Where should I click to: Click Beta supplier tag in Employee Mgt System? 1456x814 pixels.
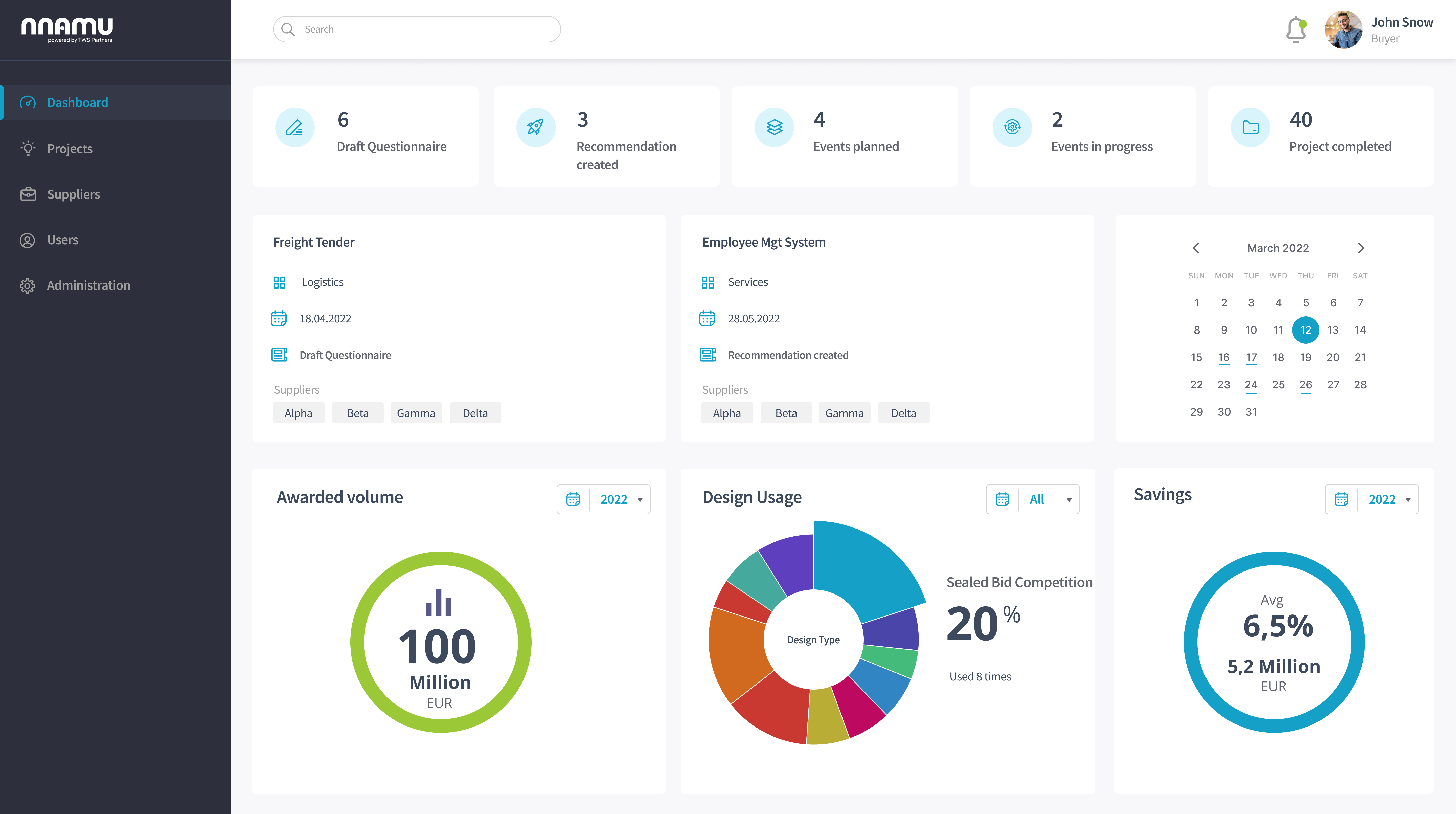pyautogui.click(x=786, y=413)
